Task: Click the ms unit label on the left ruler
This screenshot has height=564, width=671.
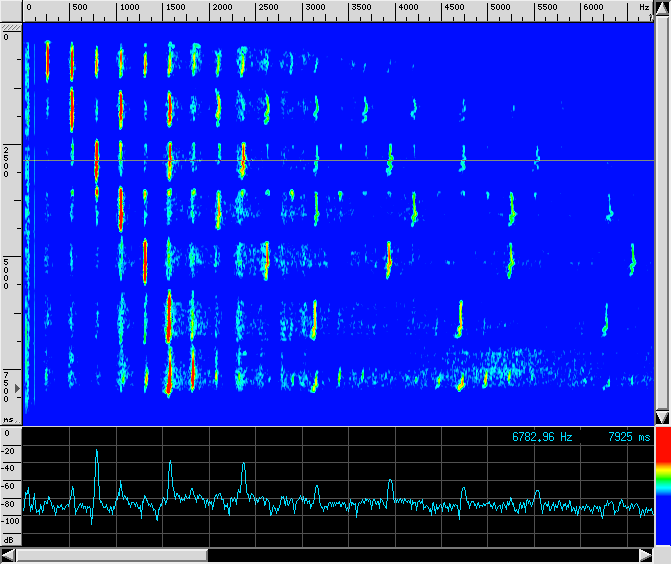Action: tap(8, 420)
